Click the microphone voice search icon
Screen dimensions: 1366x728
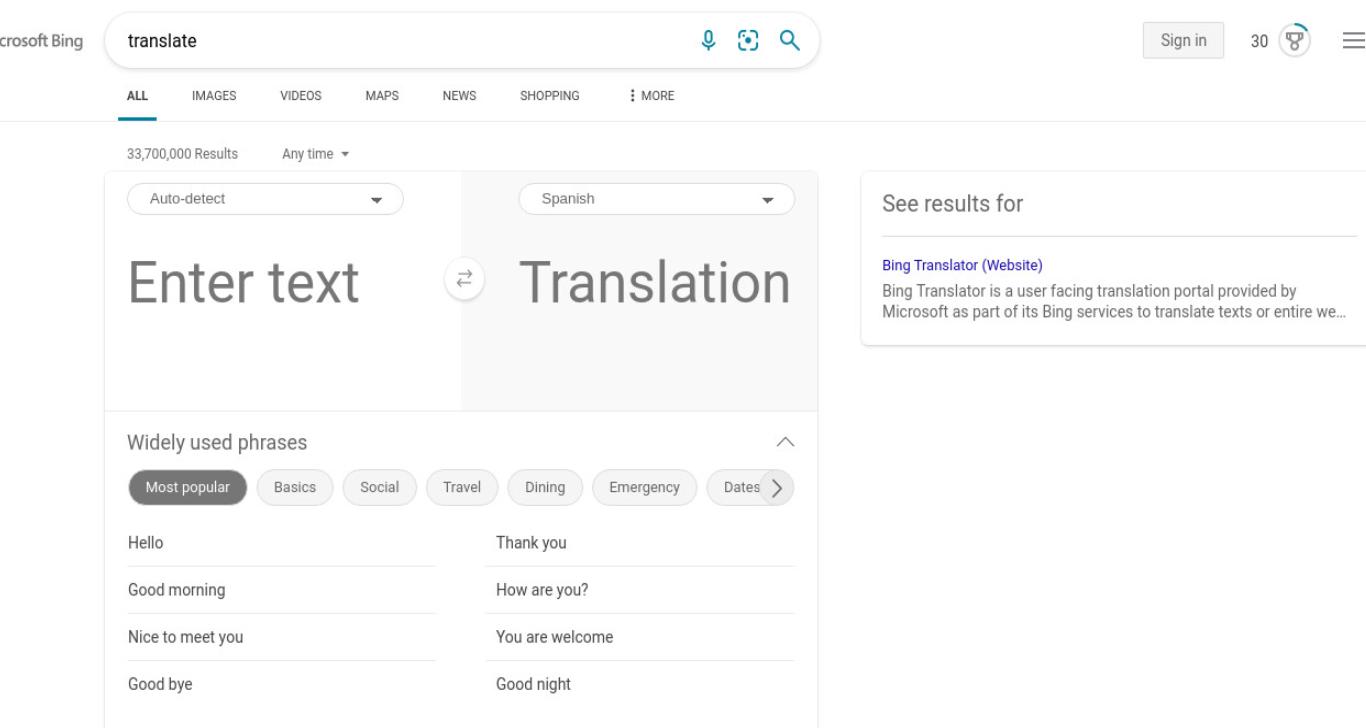click(x=709, y=40)
